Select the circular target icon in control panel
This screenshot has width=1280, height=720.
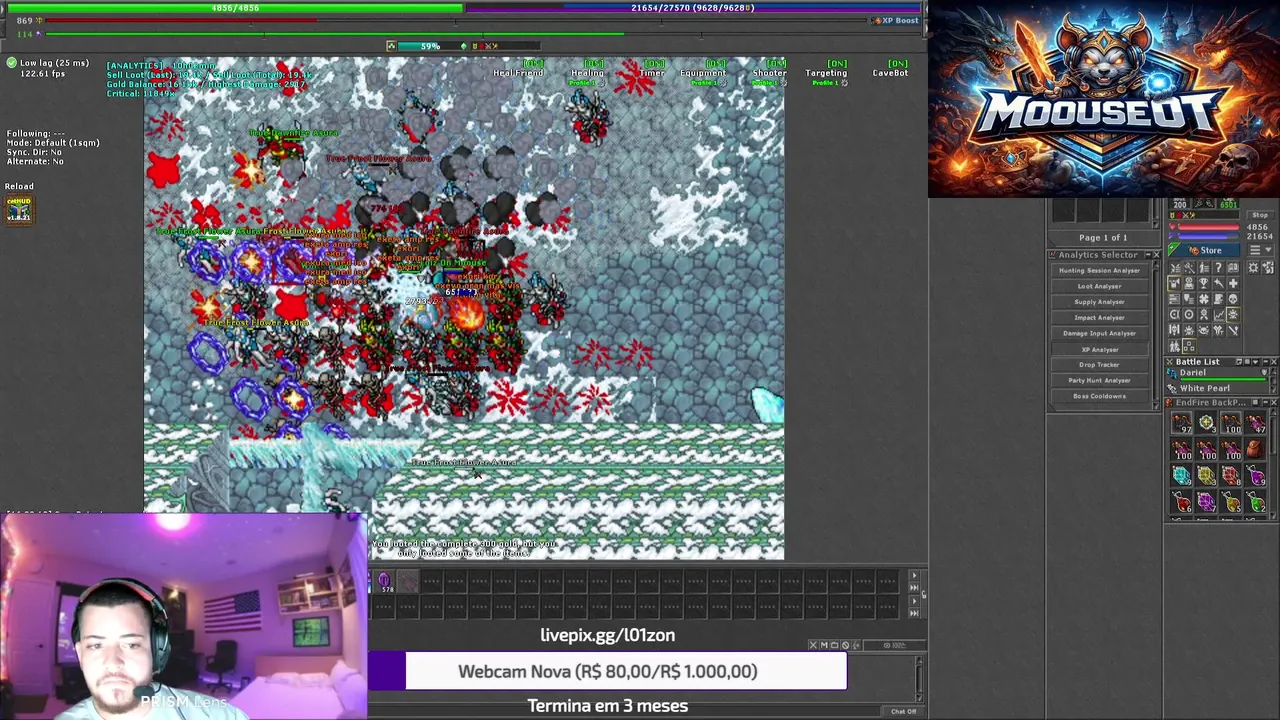click(1189, 315)
